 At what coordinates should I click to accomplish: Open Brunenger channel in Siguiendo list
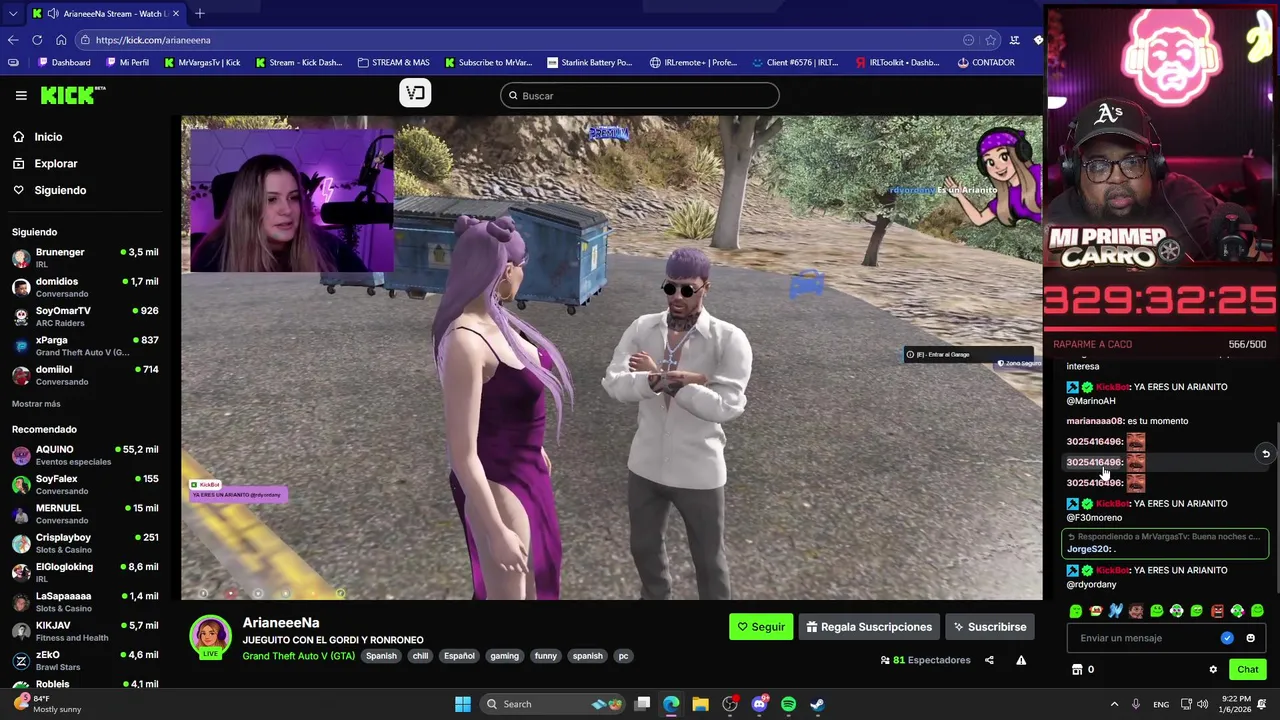pyautogui.click(x=85, y=257)
